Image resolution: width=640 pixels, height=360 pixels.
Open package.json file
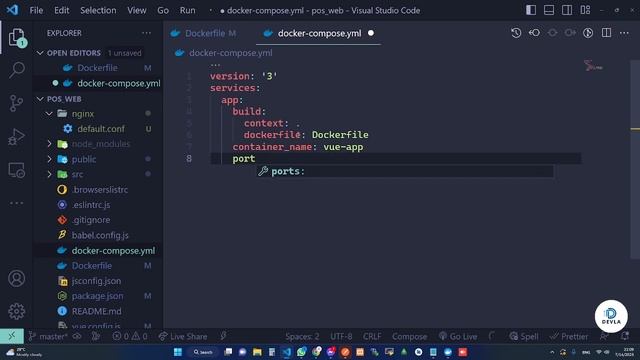click(98, 296)
